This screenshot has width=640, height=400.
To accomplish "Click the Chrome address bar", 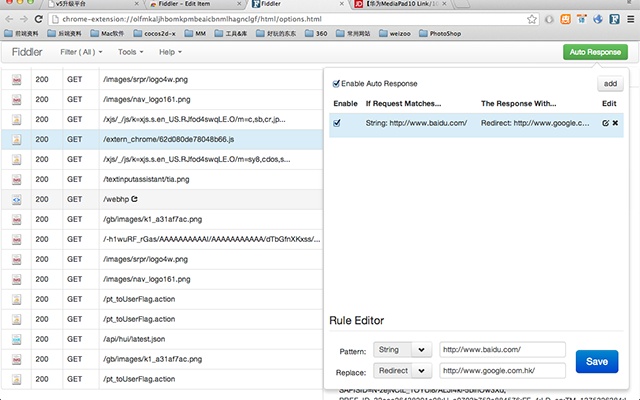I will pos(293,19).
